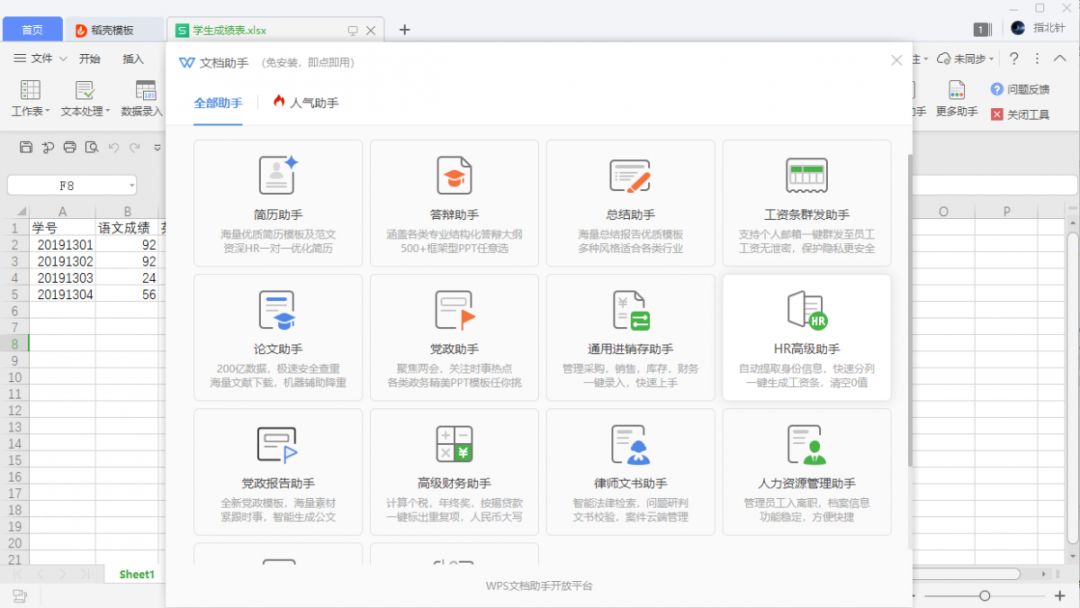Close the 文档助手 dialog

(896, 61)
